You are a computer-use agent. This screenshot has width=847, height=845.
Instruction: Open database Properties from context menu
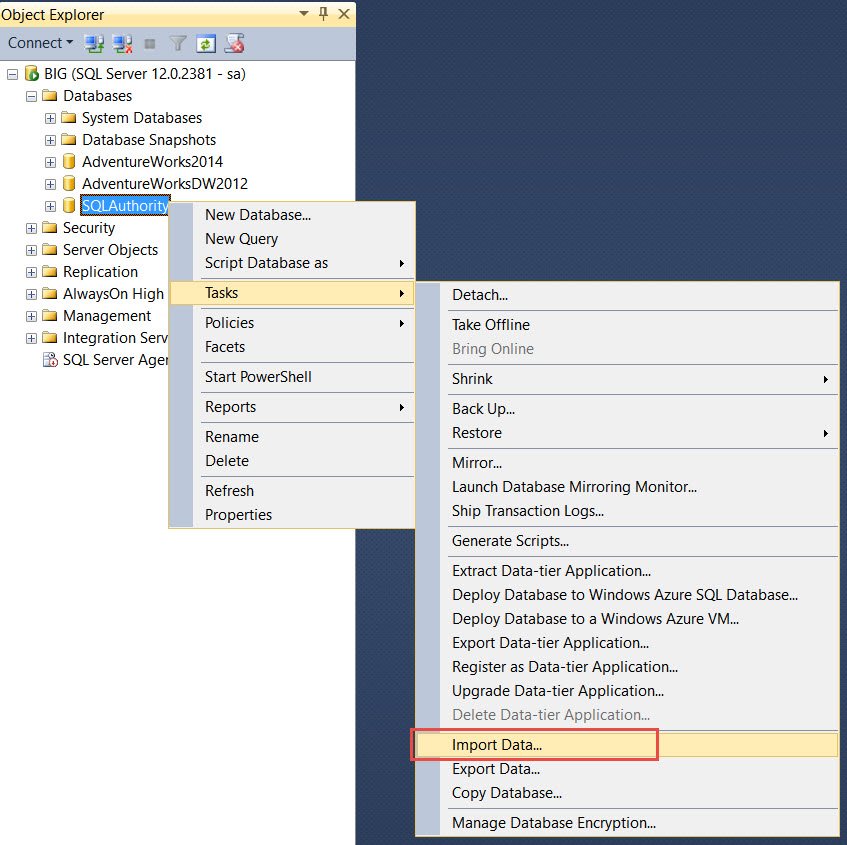[292, 514]
